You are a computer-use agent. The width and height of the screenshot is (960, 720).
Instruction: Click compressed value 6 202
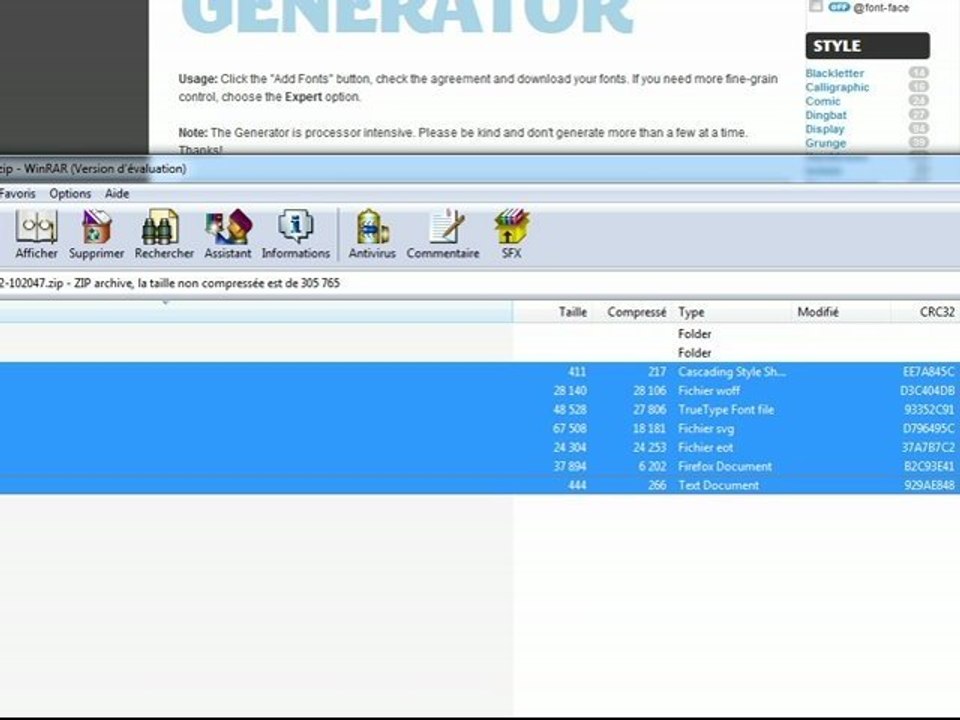pos(652,467)
